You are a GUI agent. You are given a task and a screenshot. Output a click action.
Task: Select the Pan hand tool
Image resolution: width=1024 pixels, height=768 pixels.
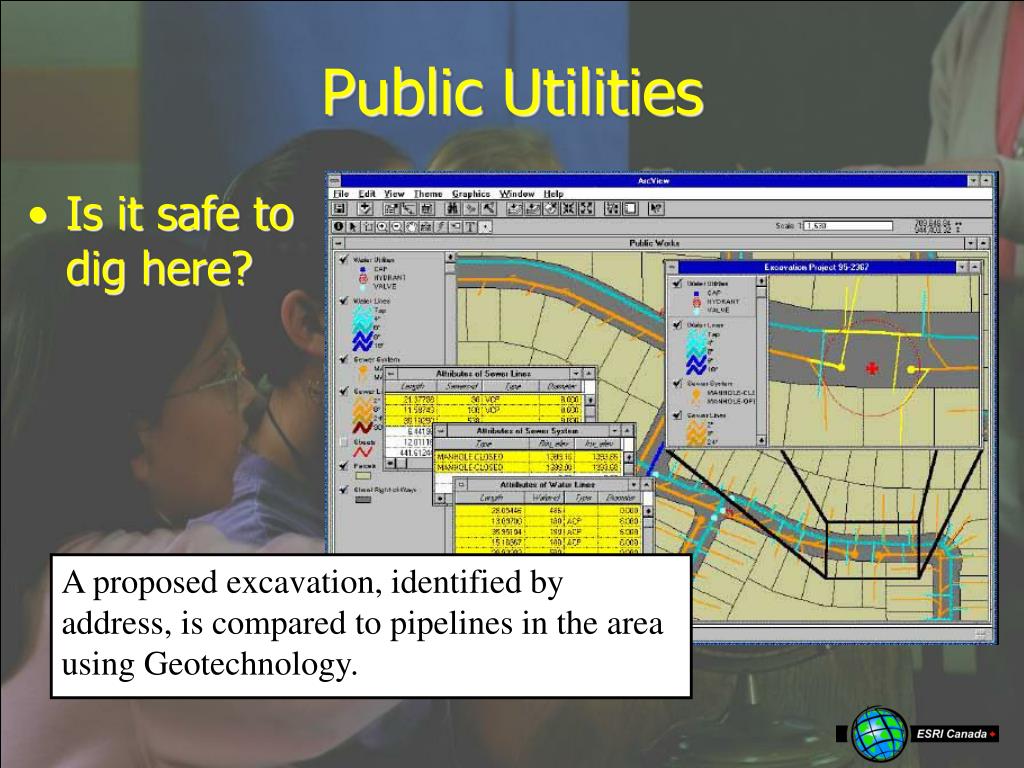[x=411, y=227]
